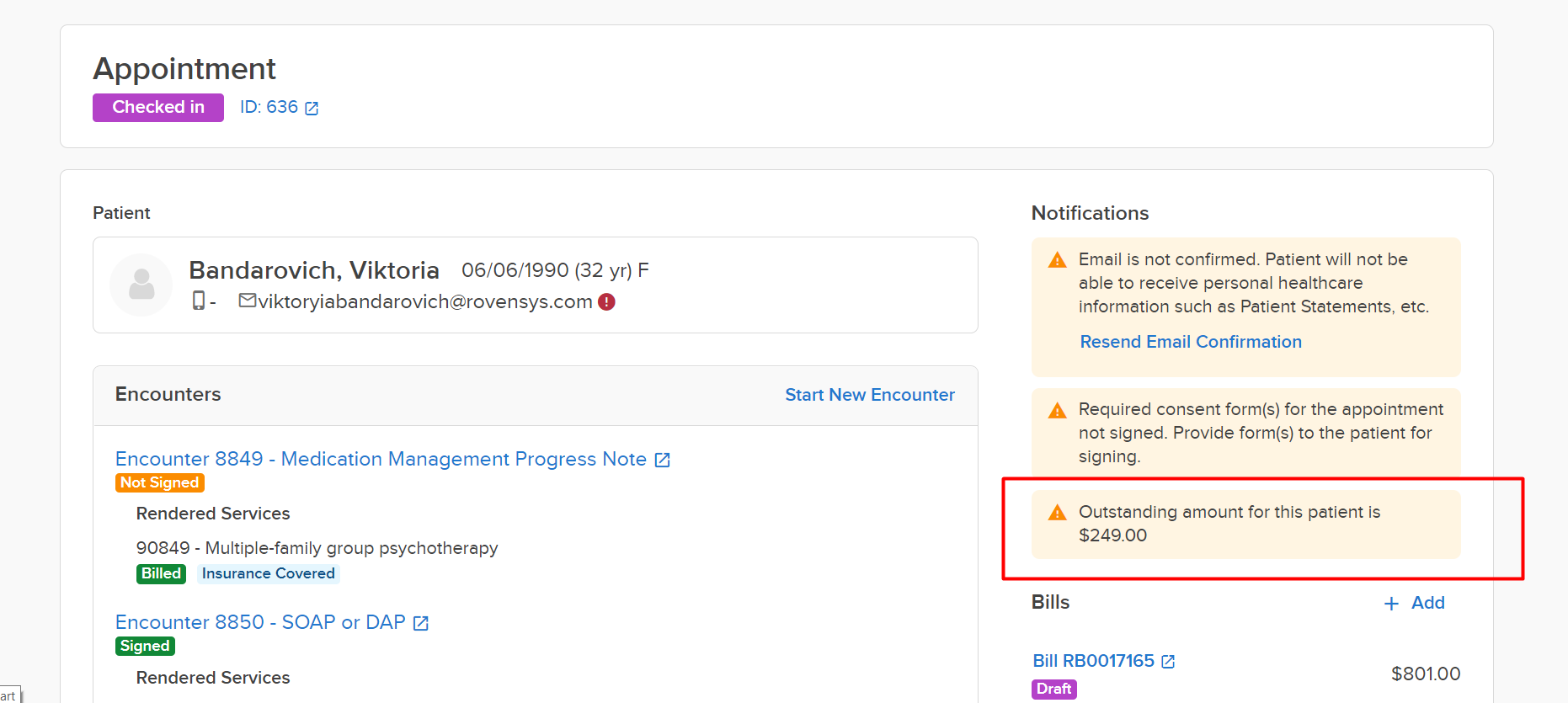Open Encounter 8849 in new window icon
The height and width of the screenshot is (703, 1568).
point(663,460)
